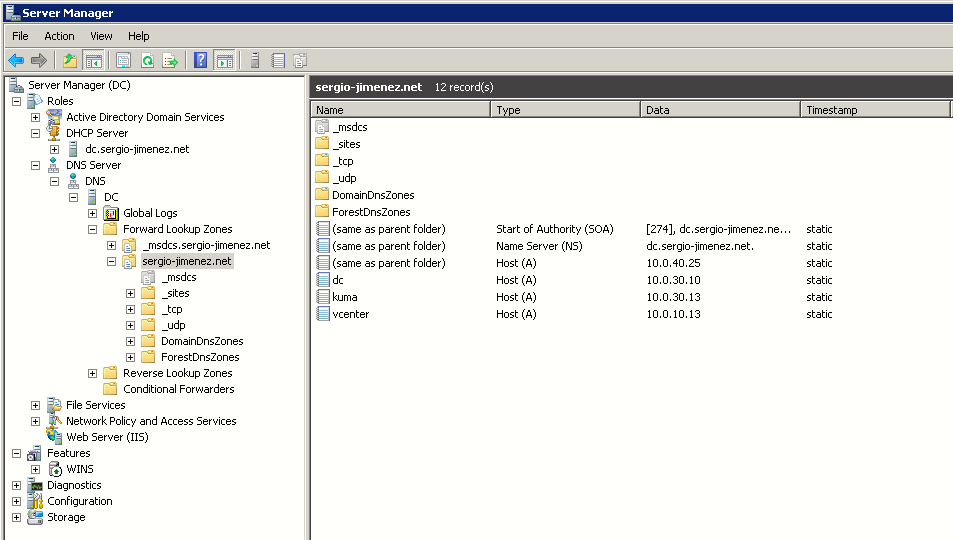Select the Diagnostics icon
The image size is (953, 540).
[x=35, y=485]
